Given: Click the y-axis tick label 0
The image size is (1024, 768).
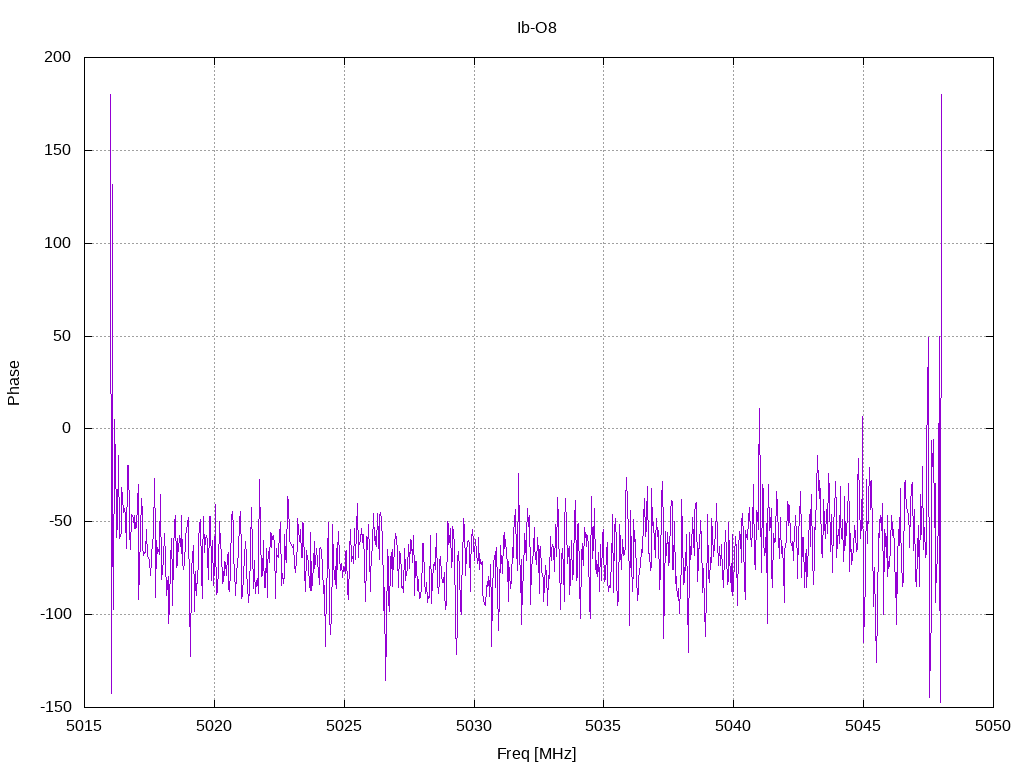Looking at the screenshot, I should [67, 428].
